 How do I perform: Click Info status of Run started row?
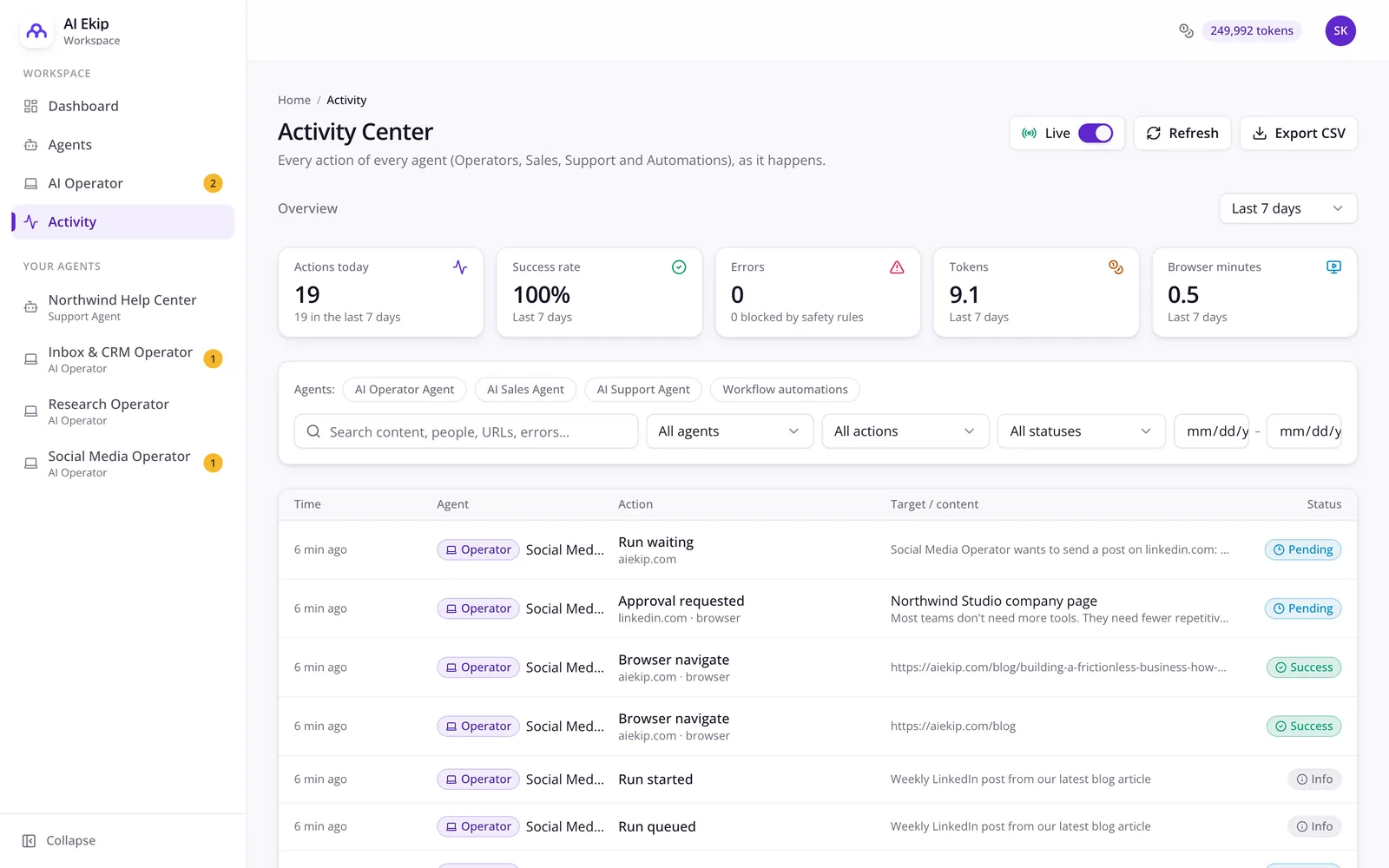1314,779
